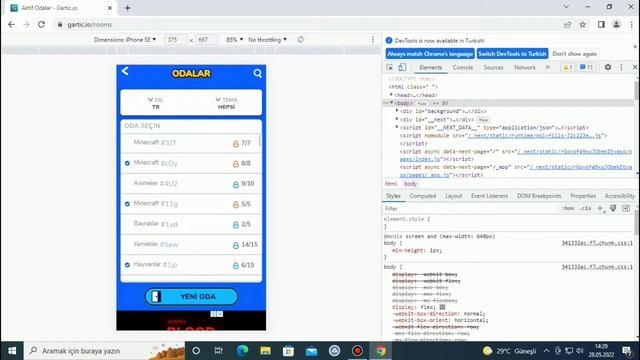Edit the viewport height field 667

[206, 40]
